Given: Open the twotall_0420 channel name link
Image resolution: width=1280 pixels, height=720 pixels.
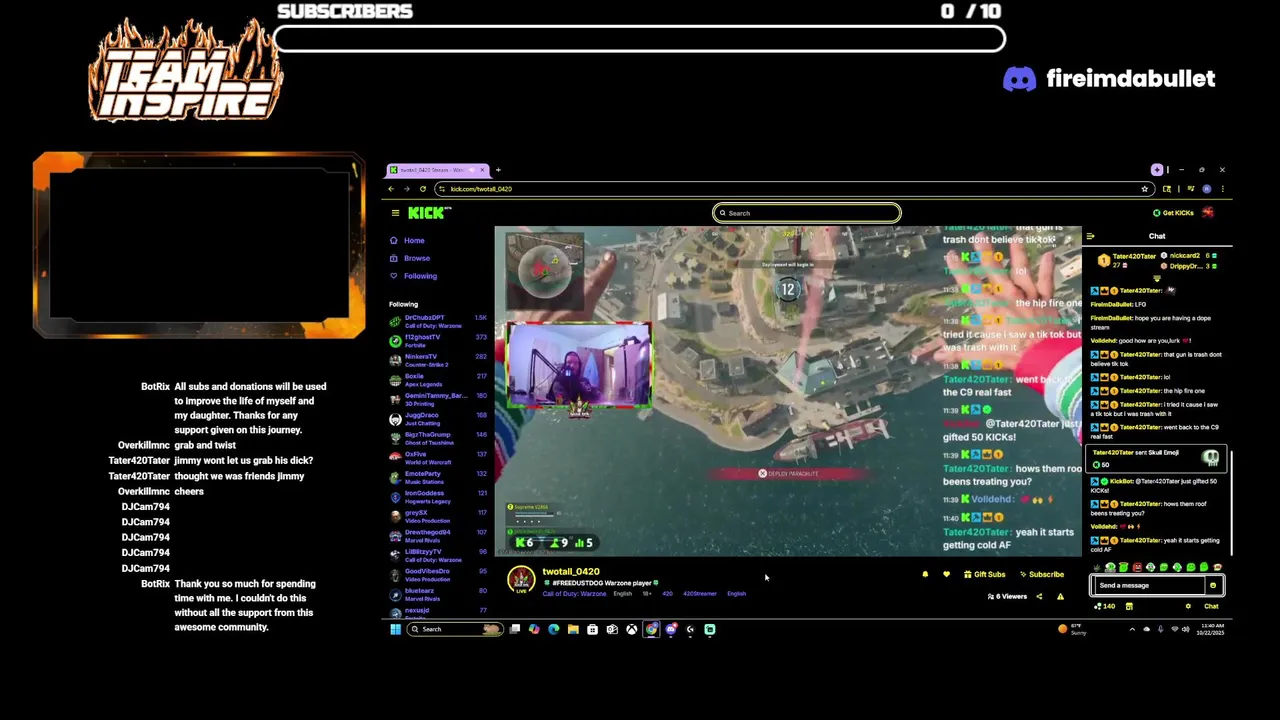Looking at the screenshot, I should click(571, 572).
